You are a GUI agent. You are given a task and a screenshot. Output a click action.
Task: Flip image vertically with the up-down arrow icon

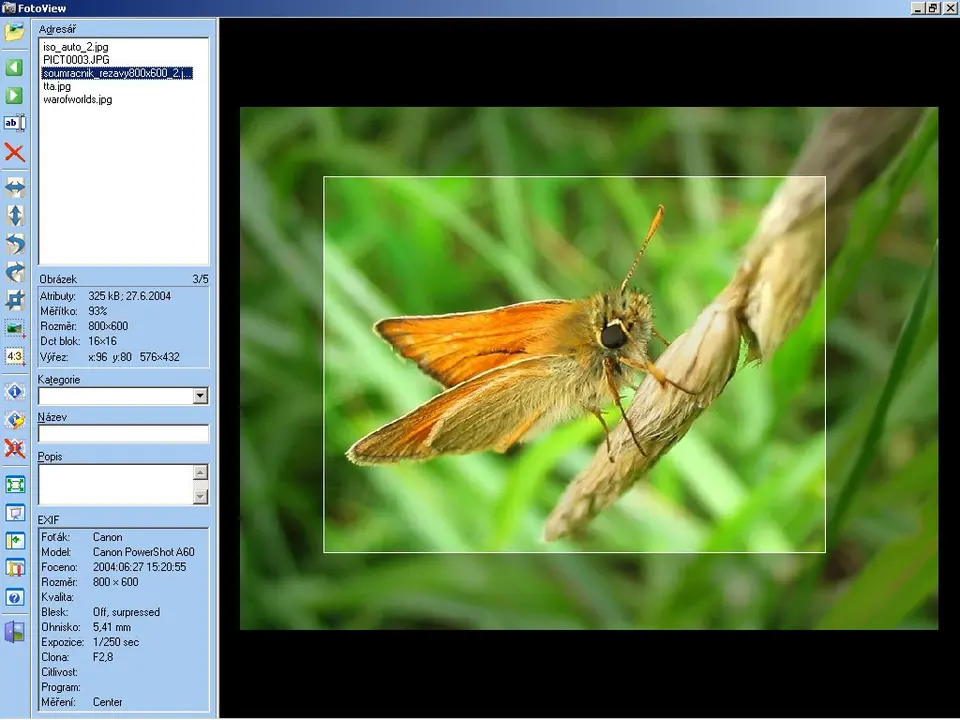(x=14, y=215)
